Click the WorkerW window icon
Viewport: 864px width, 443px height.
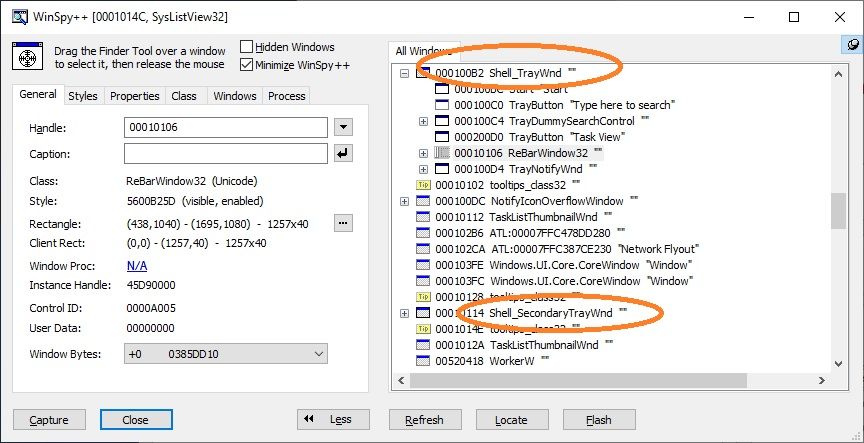coord(423,361)
